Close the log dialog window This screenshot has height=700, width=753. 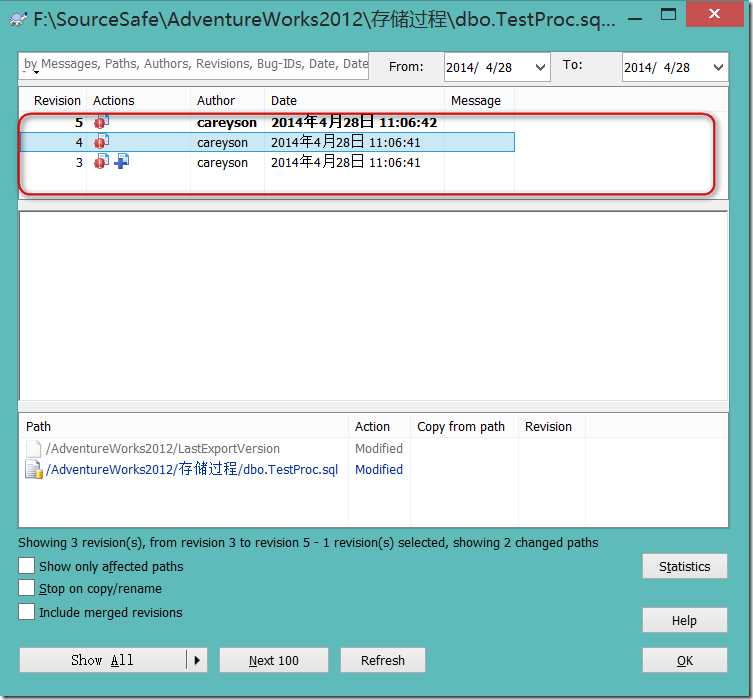tap(715, 14)
